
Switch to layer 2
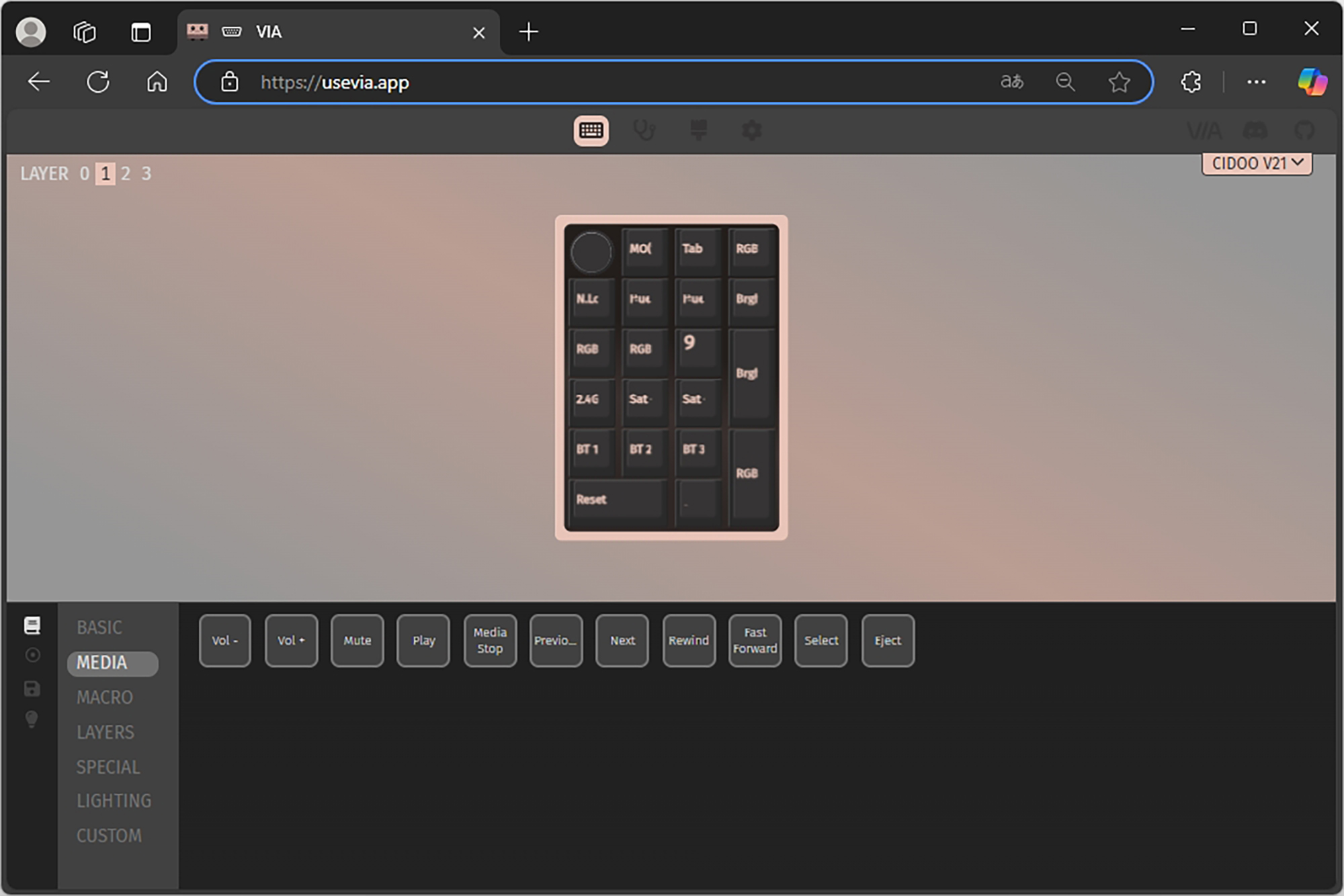click(x=126, y=174)
